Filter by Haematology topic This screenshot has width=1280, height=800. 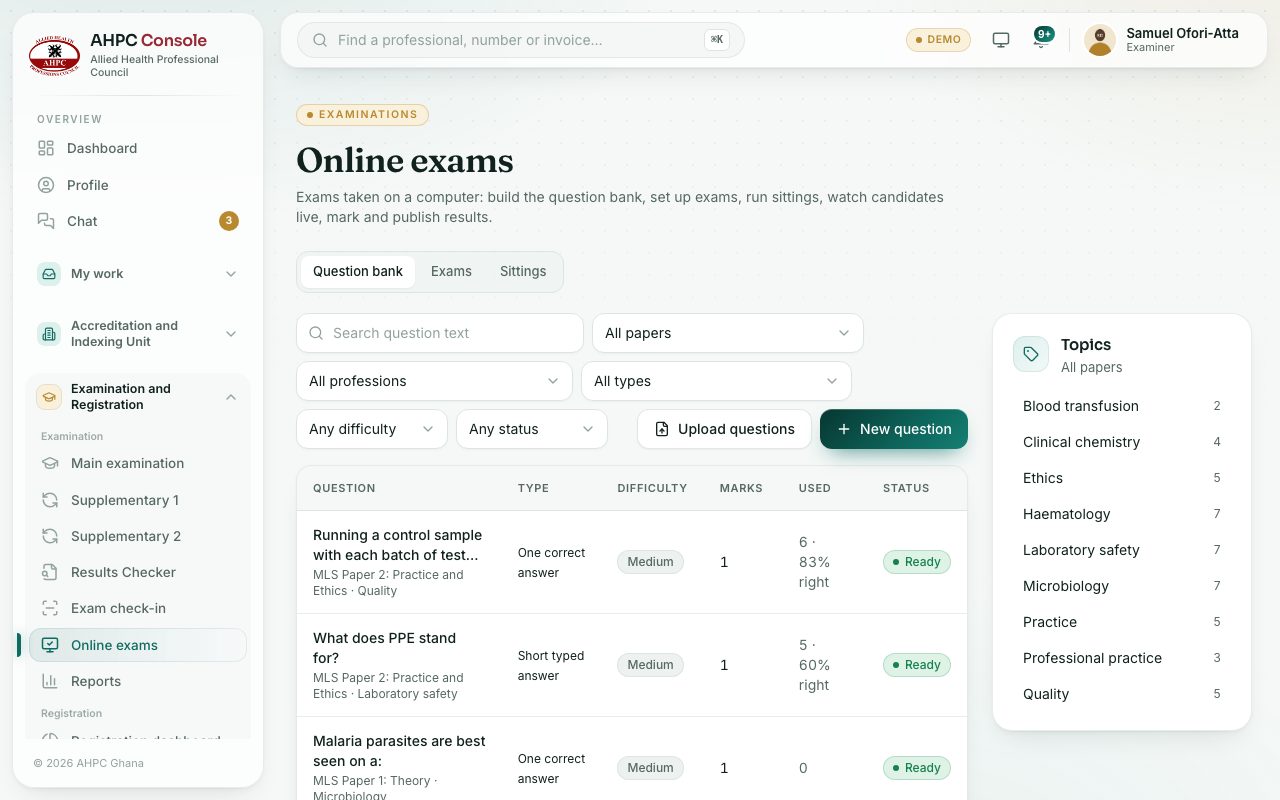pos(1122,514)
